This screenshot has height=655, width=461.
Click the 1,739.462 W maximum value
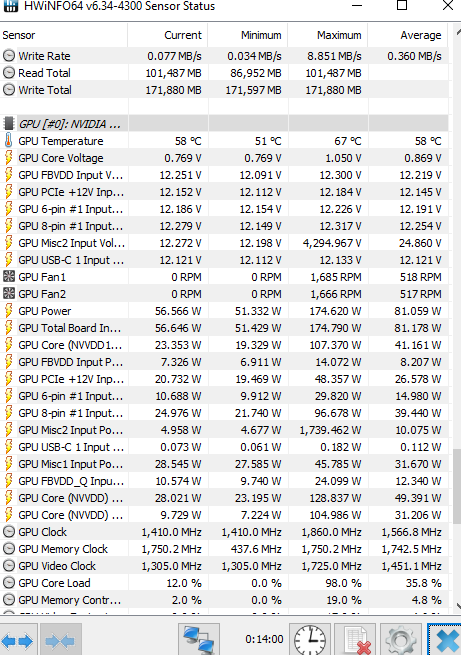point(330,430)
